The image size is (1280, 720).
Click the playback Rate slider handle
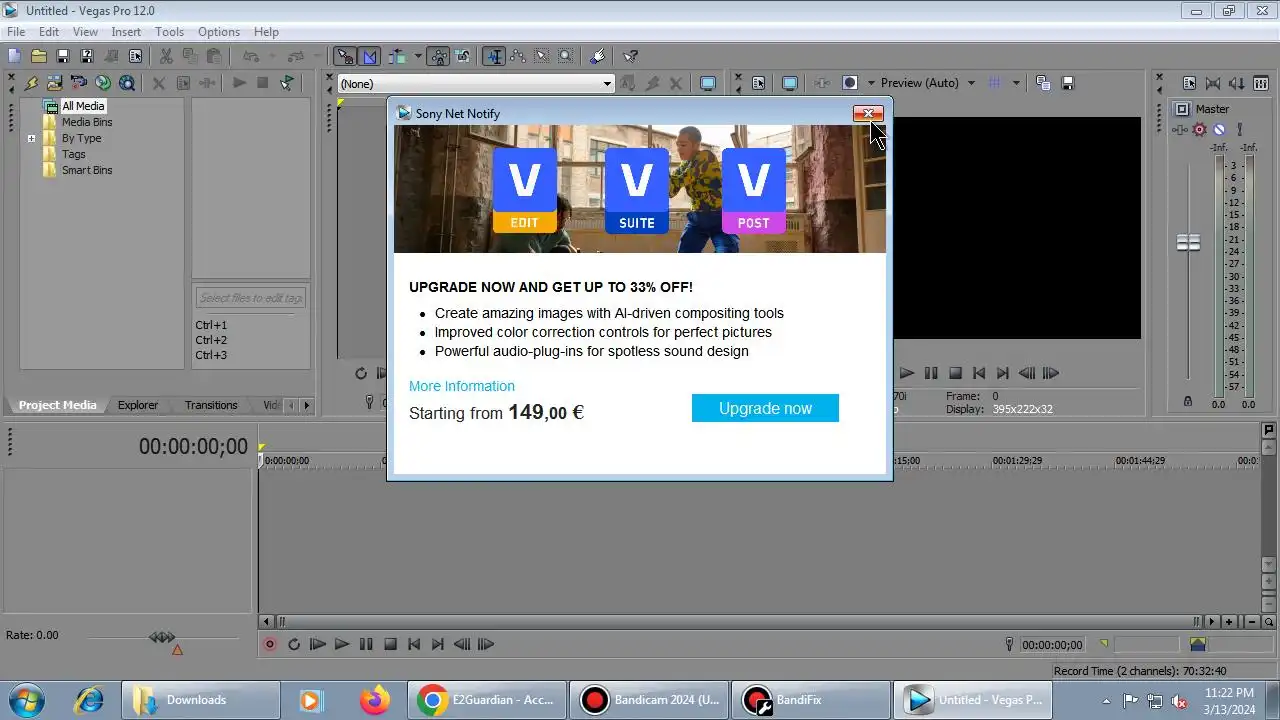point(162,637)
